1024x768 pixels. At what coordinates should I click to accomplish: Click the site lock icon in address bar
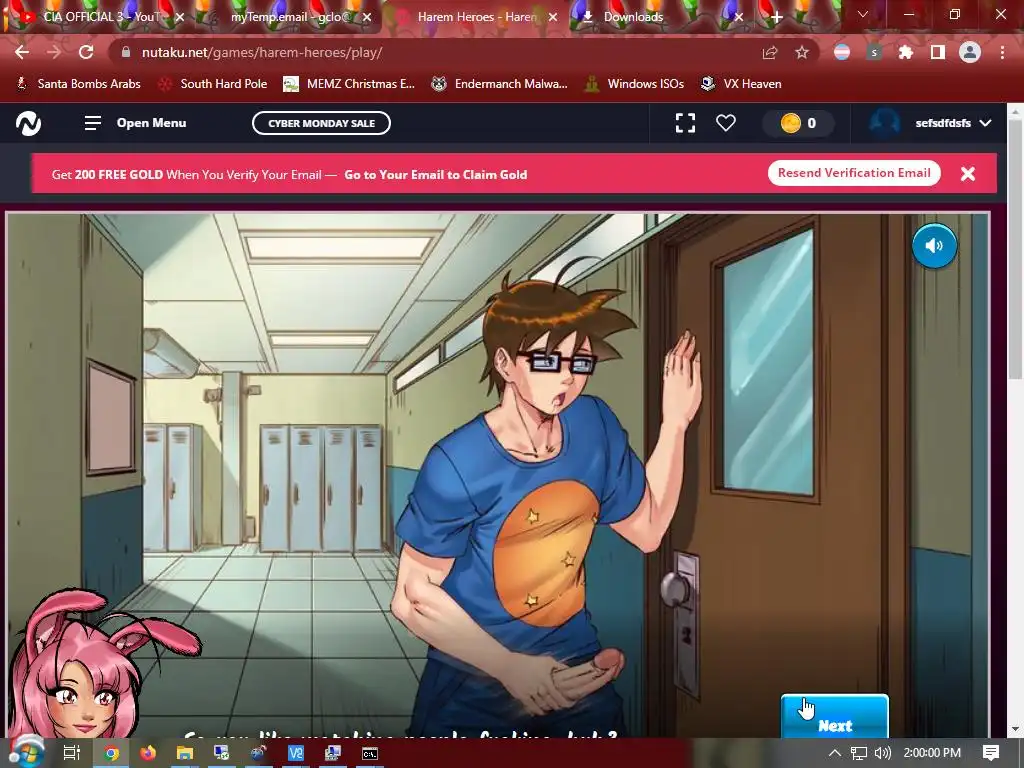tap(126, 52)
